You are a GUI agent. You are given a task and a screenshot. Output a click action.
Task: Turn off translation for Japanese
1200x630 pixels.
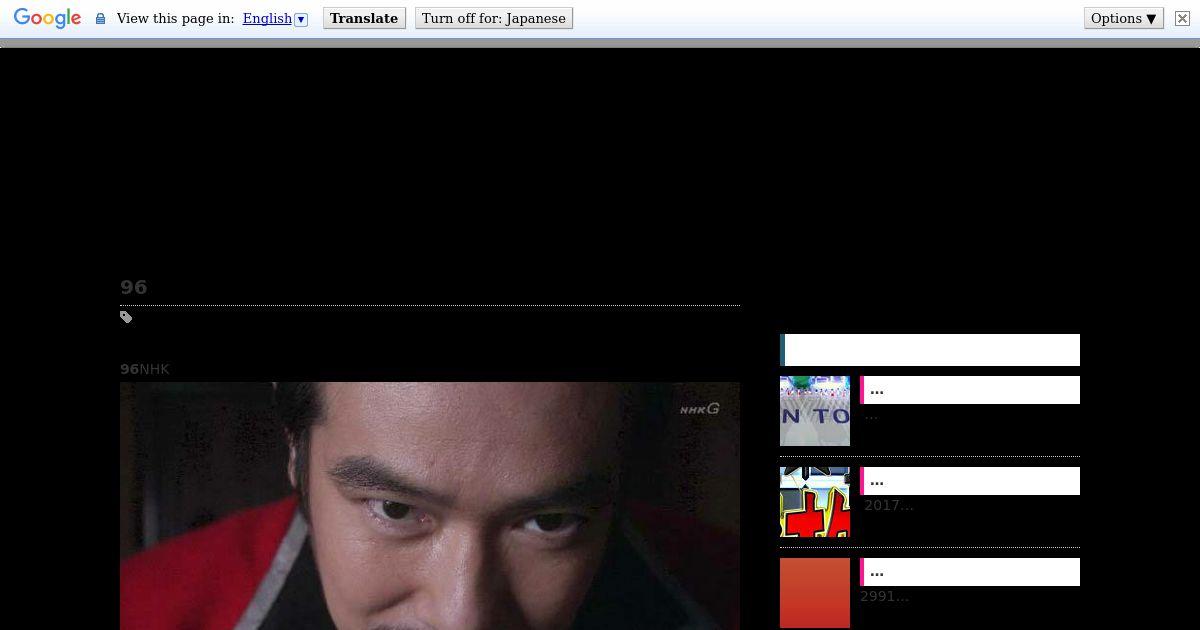pyautogui.click(x=494, y=18)
